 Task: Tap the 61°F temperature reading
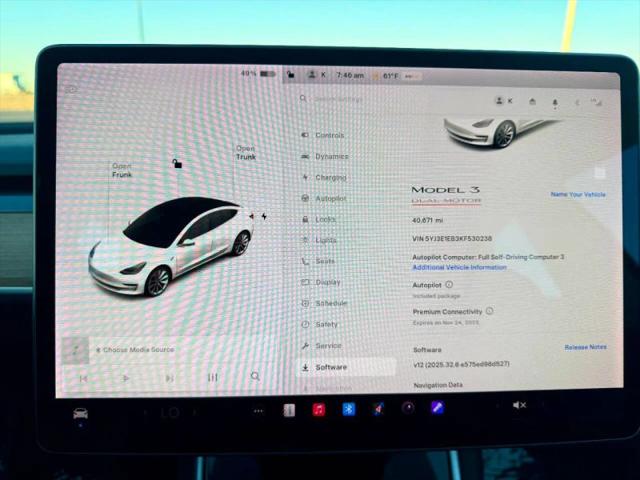(x=390, y=76)
